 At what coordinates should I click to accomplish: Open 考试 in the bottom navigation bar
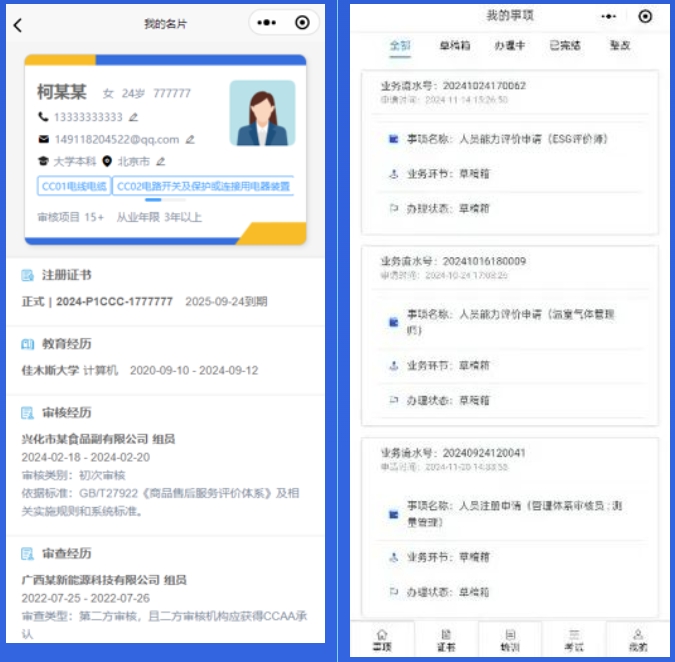574,639
